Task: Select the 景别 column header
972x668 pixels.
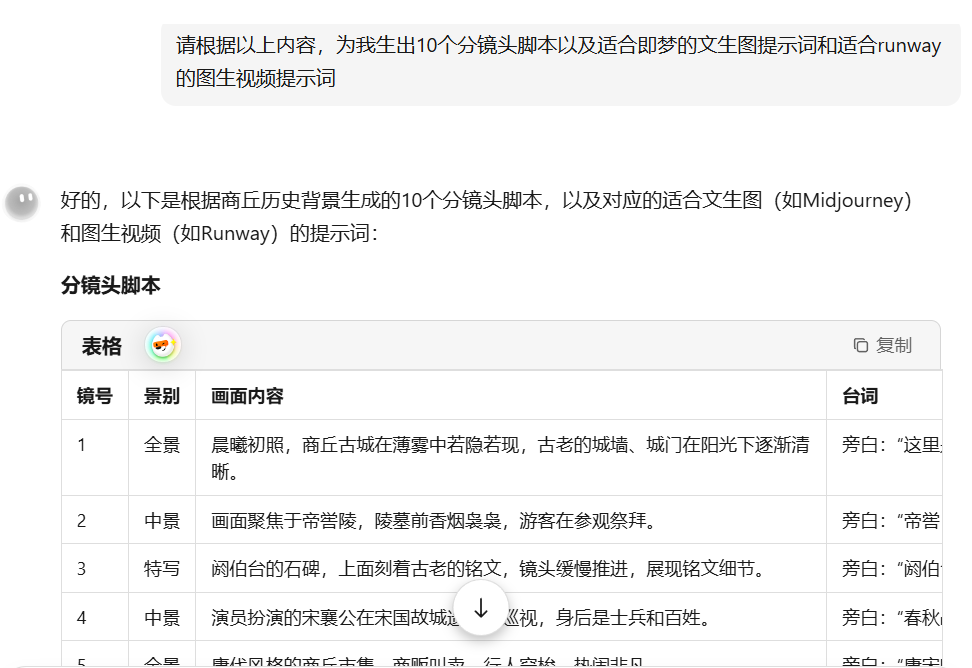Action: [162, 396]
